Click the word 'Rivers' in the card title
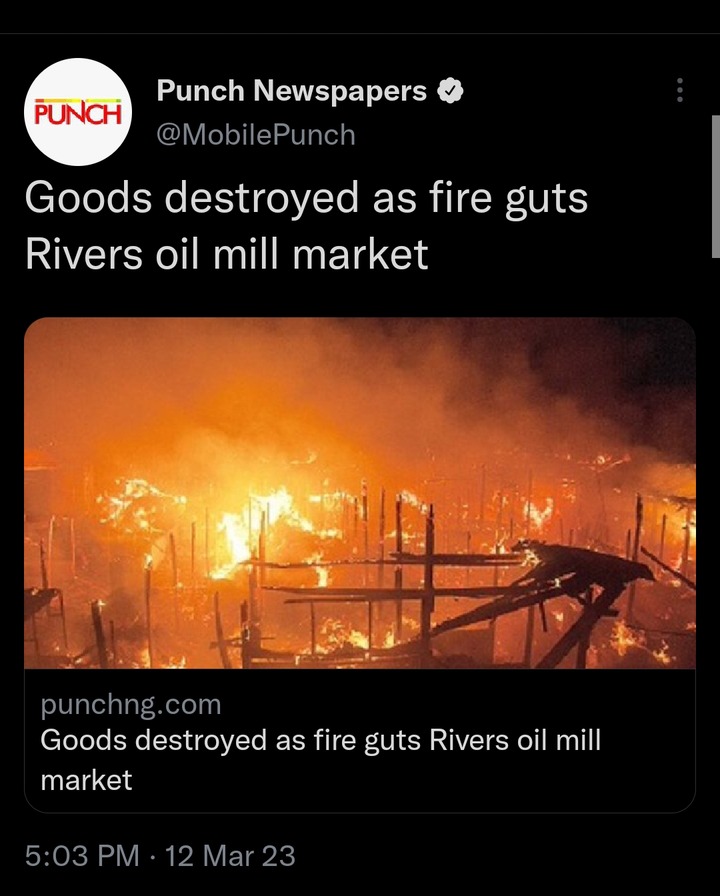The height and width of the screenshot is (896, 720). tap(469, 741)
